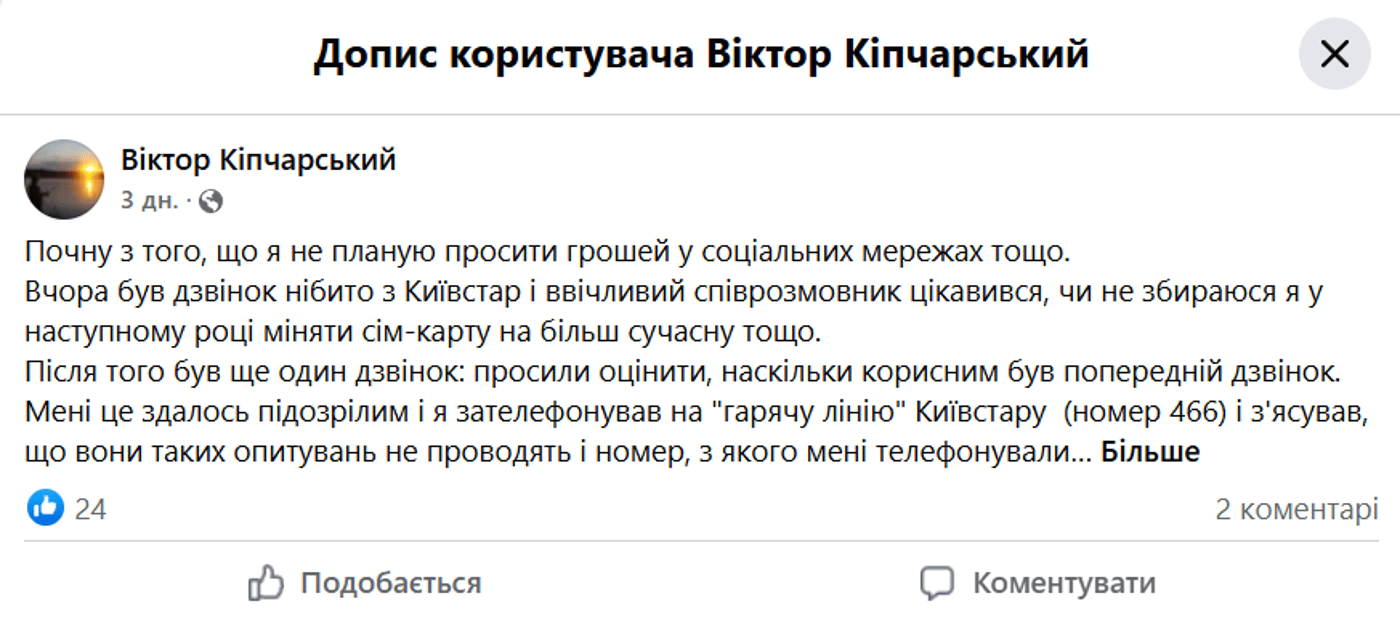1400x617 pixels.
Task: Click the globe public-visibility icon
Action: pyautogui.click(x=211, y=201)
